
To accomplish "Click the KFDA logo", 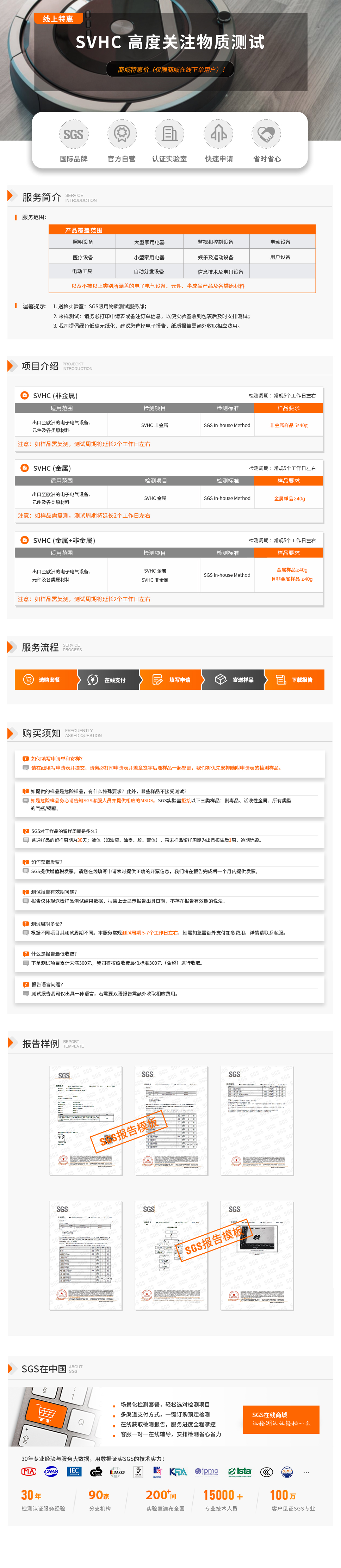I will (178, 1471).
